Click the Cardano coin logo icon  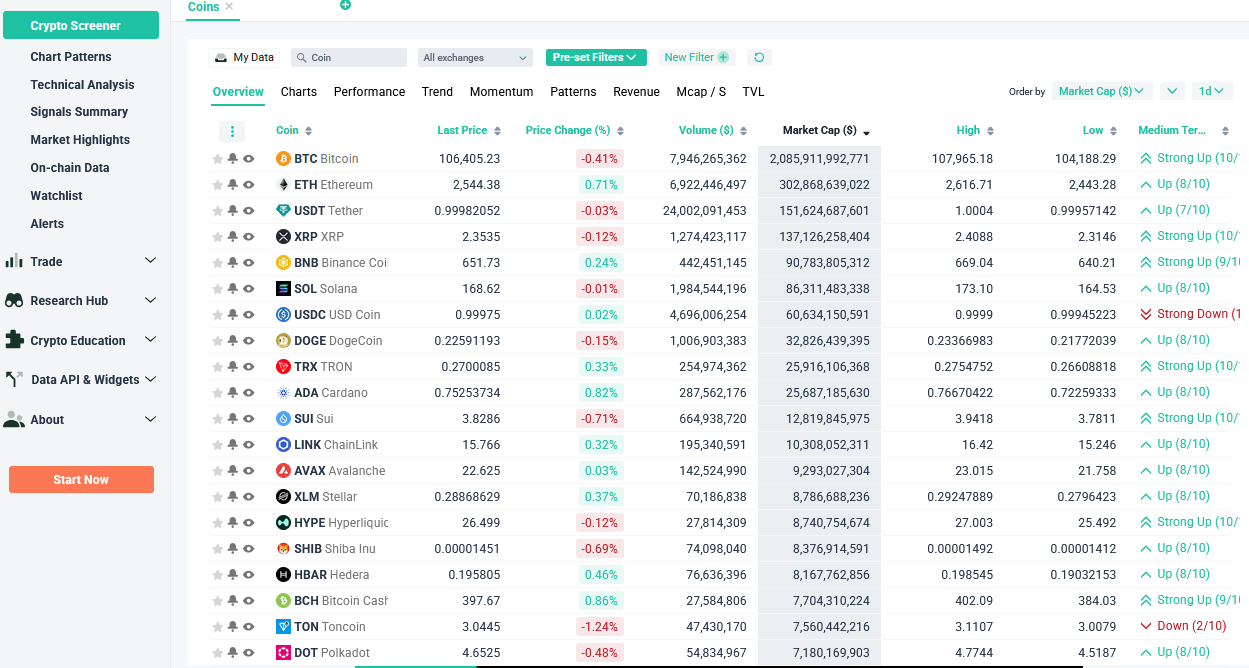coord(283,393)
